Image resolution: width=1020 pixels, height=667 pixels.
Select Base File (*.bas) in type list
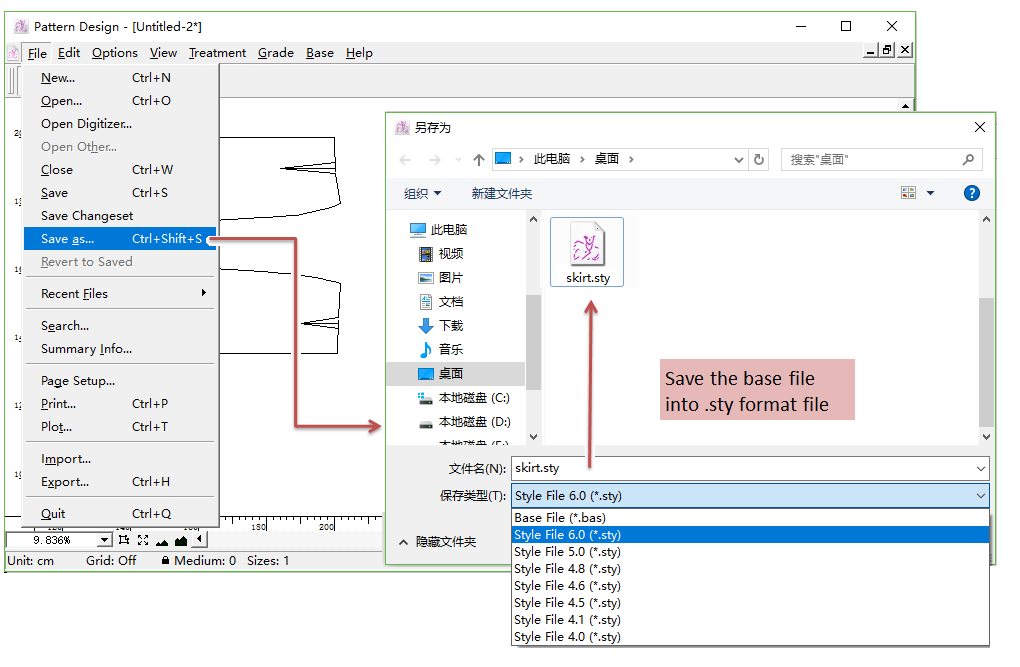559,518
